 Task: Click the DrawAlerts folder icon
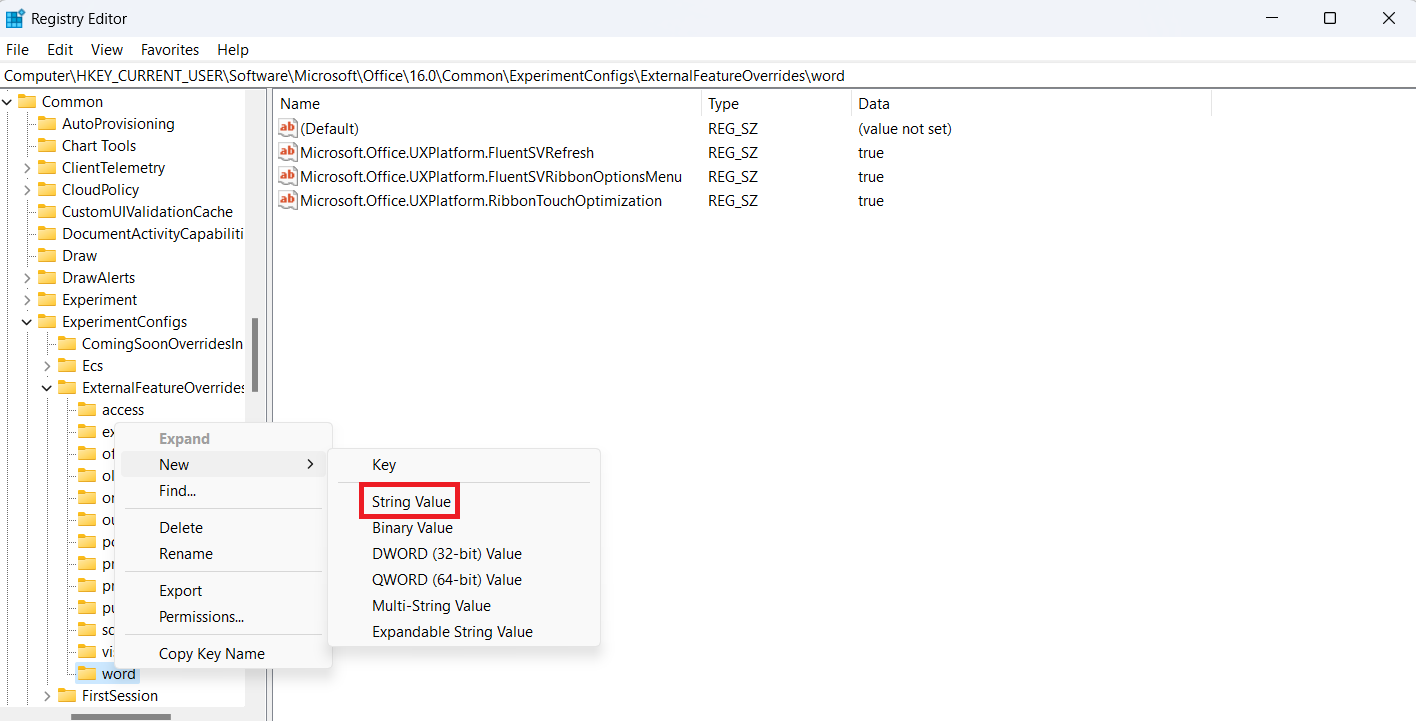coord(47,278)
